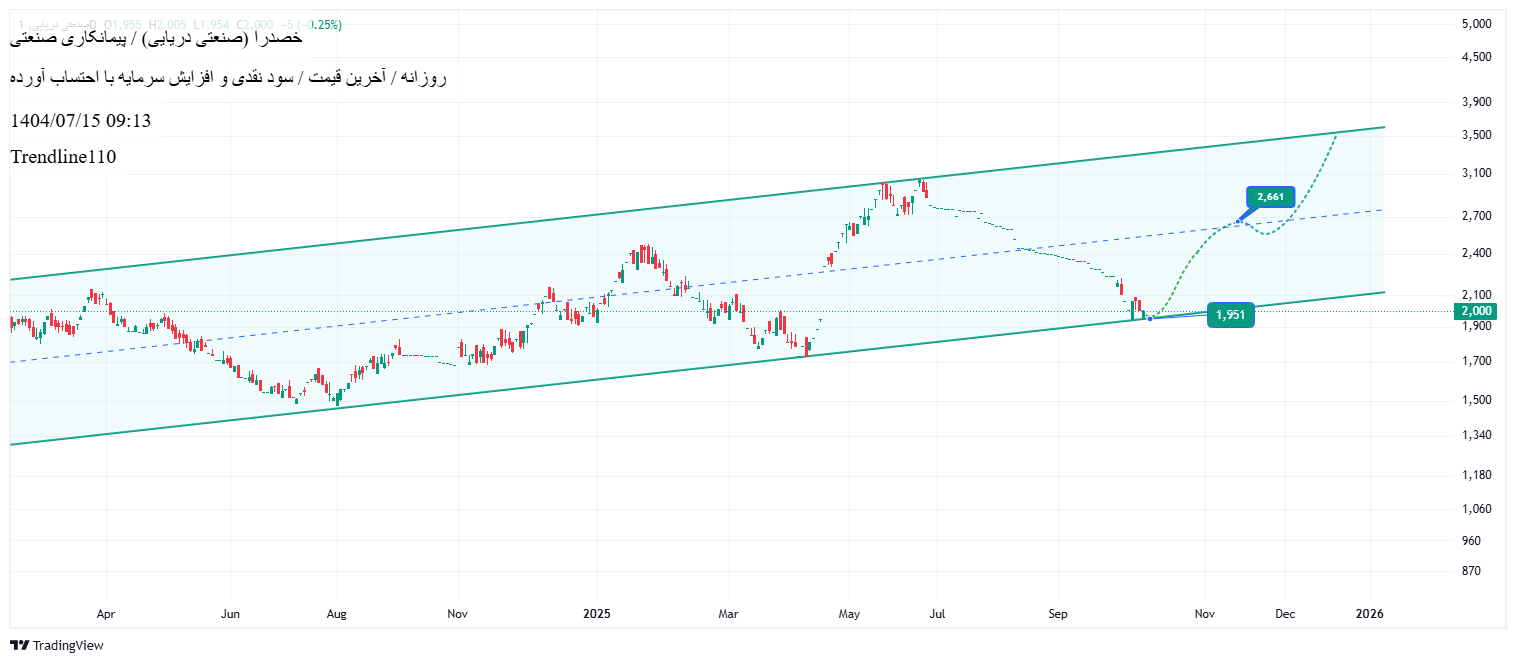
Task: Click the Jul time axis label
Action: pos(937,613)
